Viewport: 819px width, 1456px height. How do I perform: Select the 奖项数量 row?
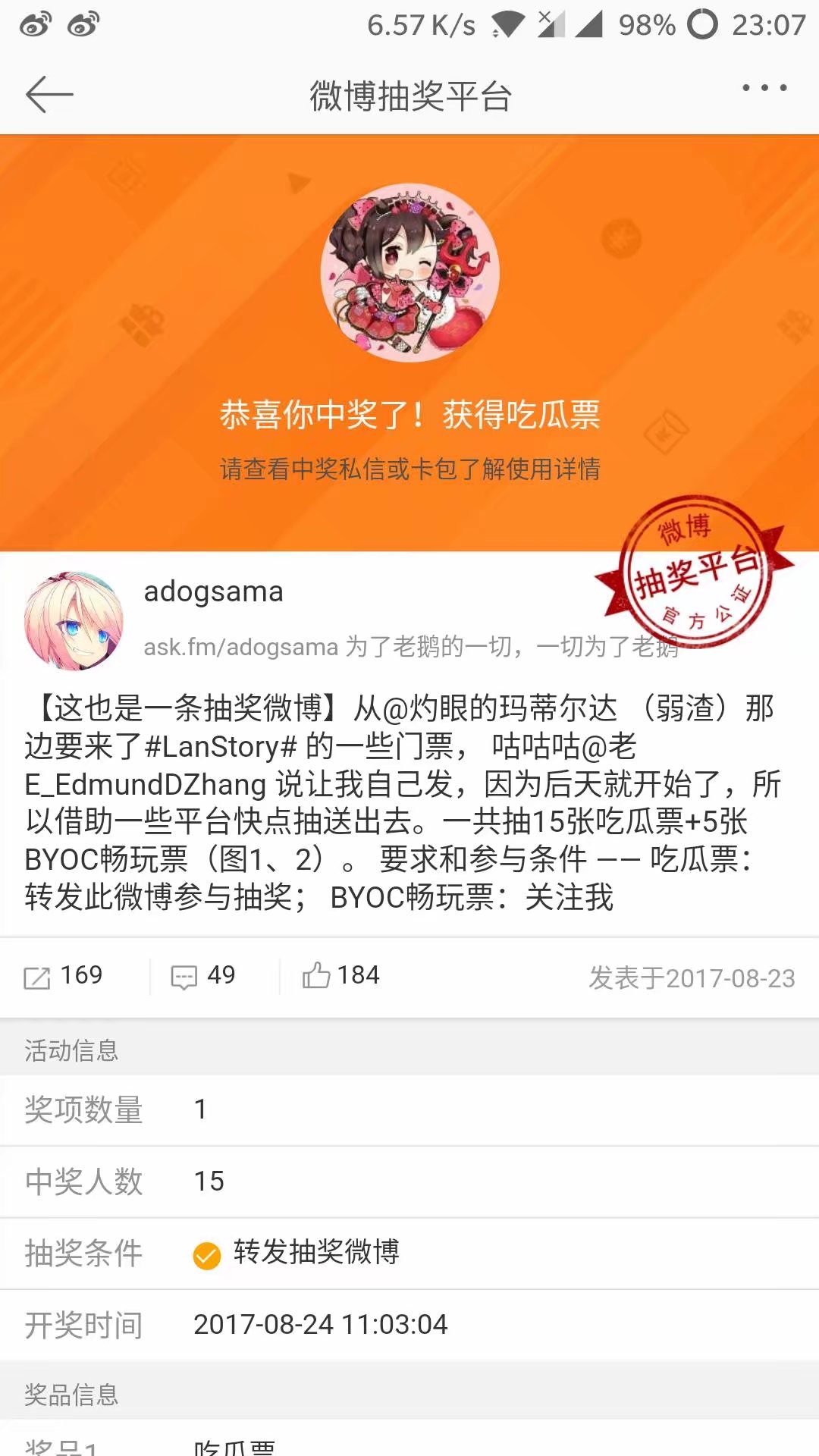409,1110
